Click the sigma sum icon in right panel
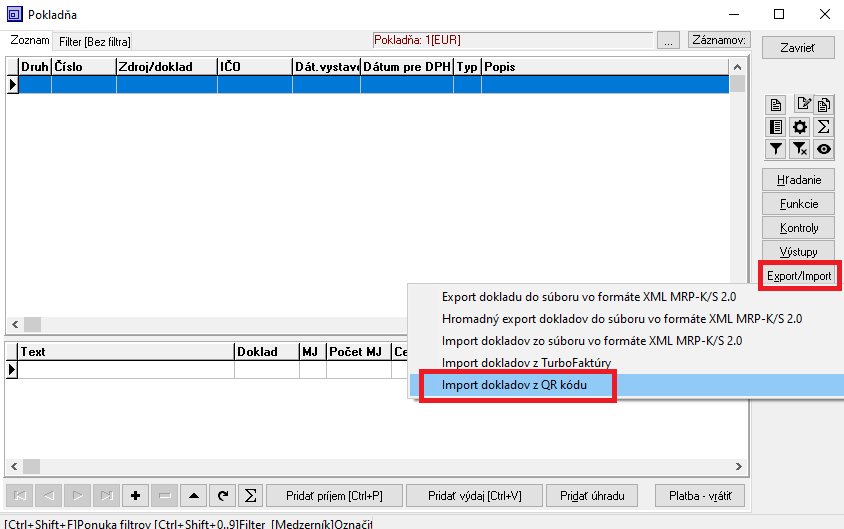 824,127
